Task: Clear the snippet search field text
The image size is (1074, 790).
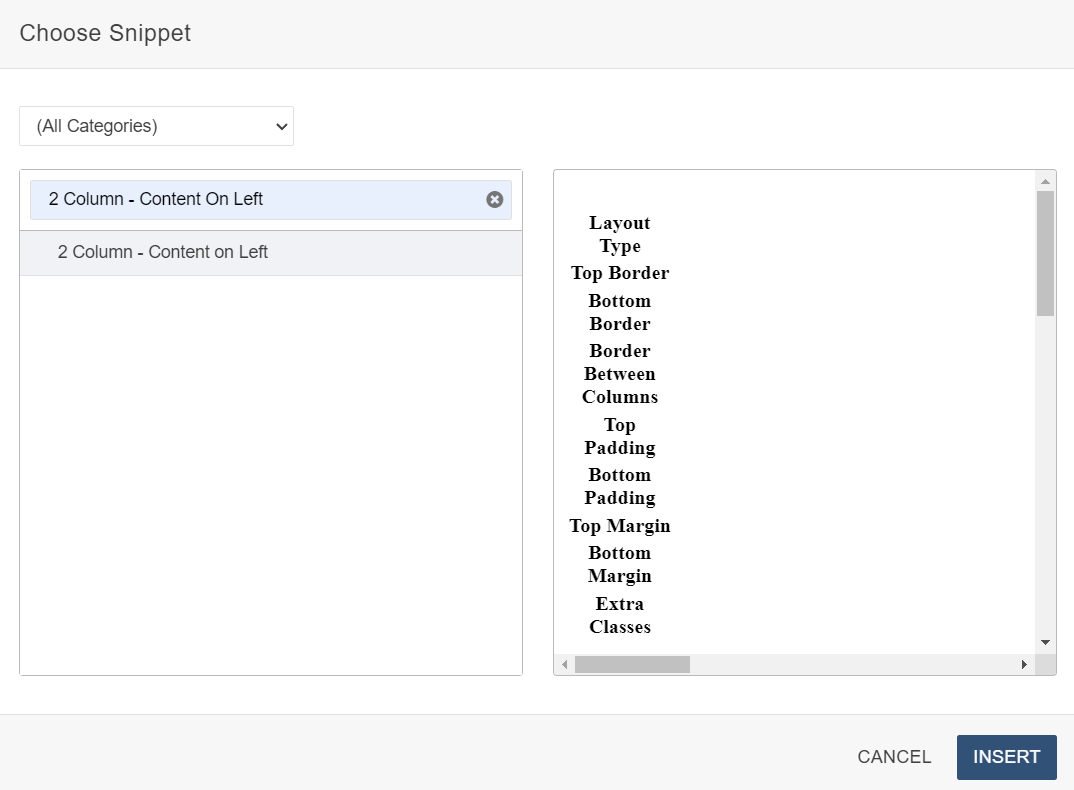Action: pyautogui.click(x=494, y=199)
